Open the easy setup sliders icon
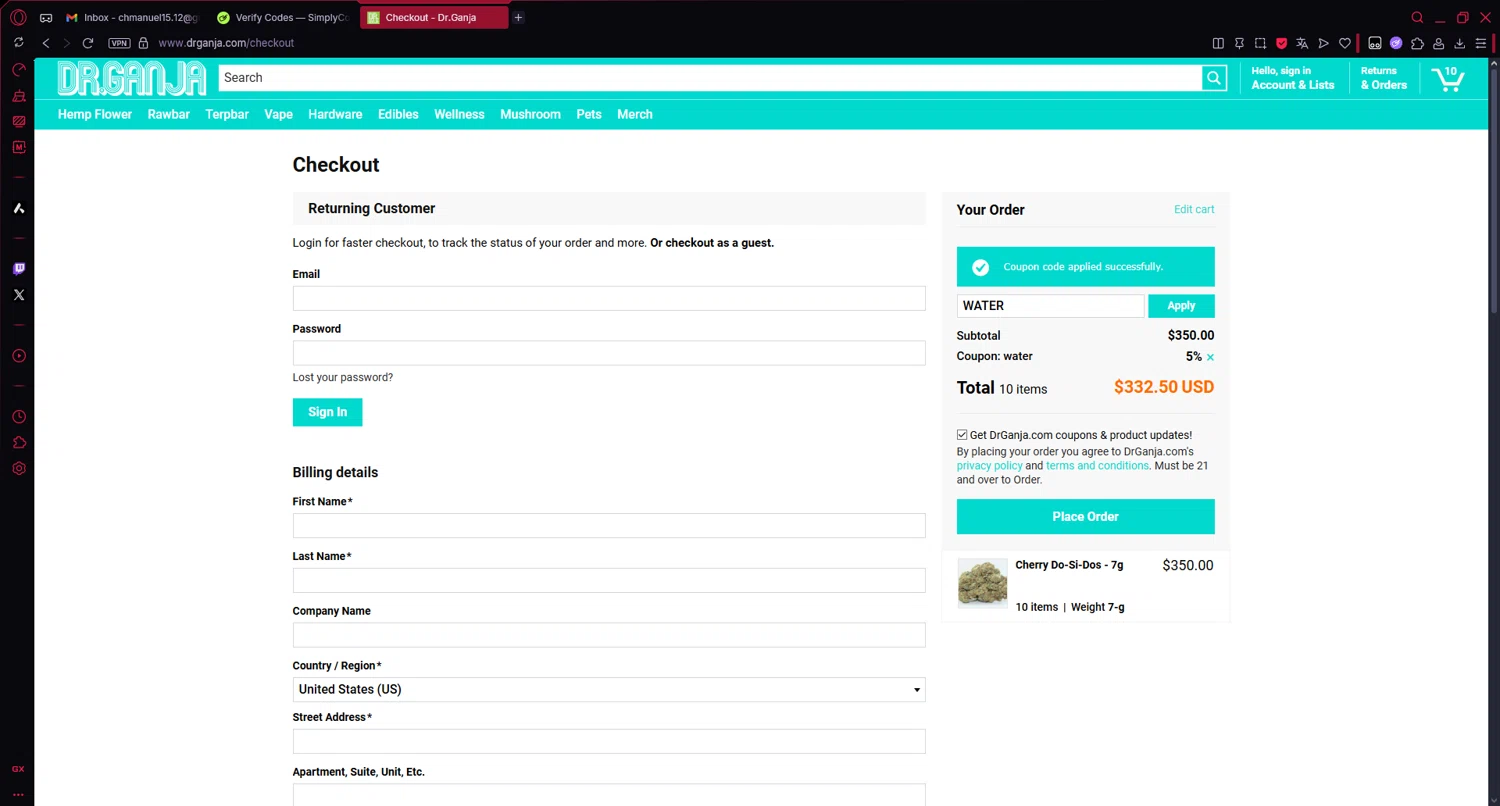The width and height of the screenshot is (1500, 806). 1481,43
